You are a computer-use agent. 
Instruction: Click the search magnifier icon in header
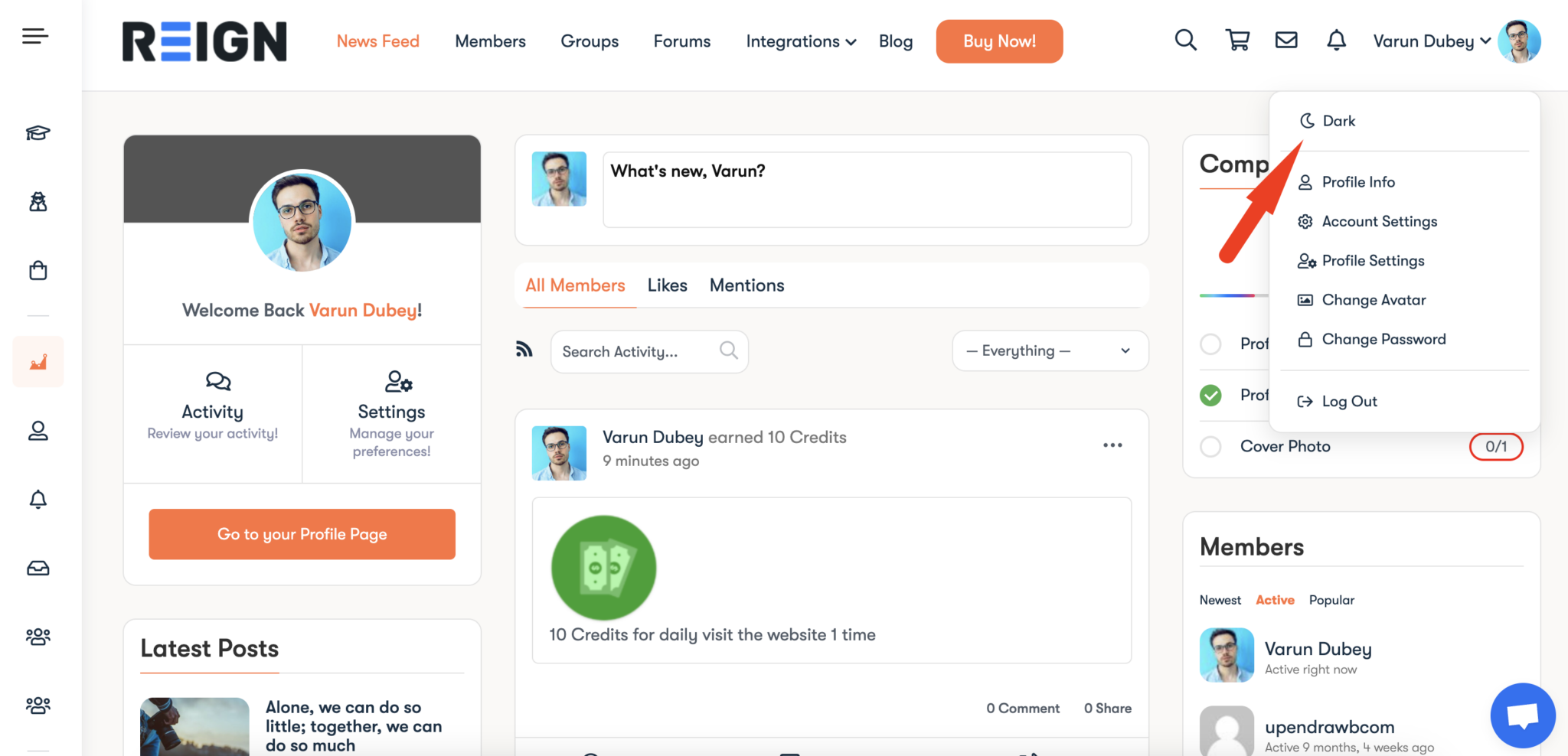(1185, 40)
